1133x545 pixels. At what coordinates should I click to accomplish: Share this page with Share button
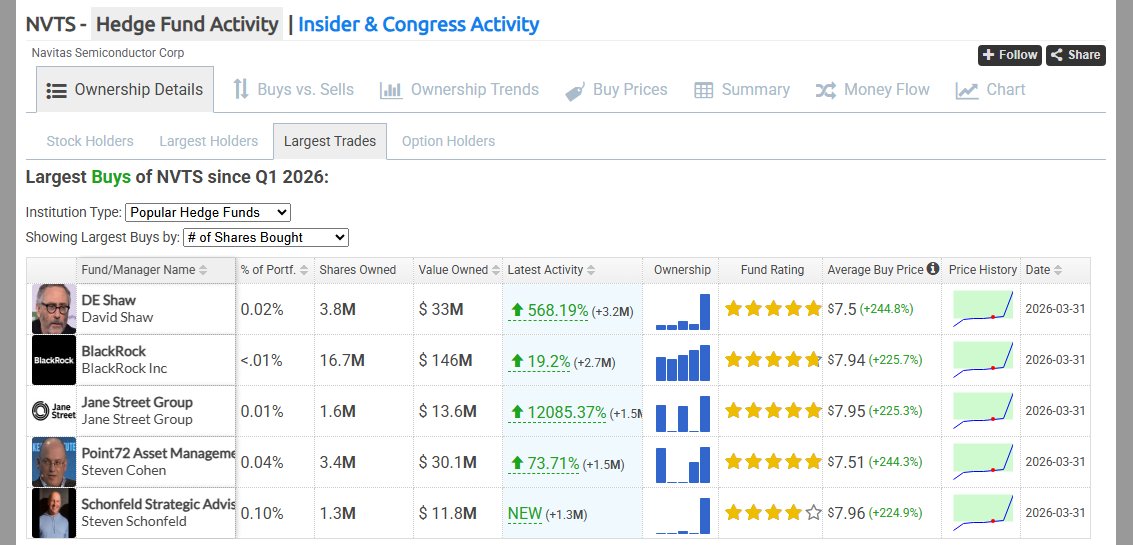pos(1076,55)
